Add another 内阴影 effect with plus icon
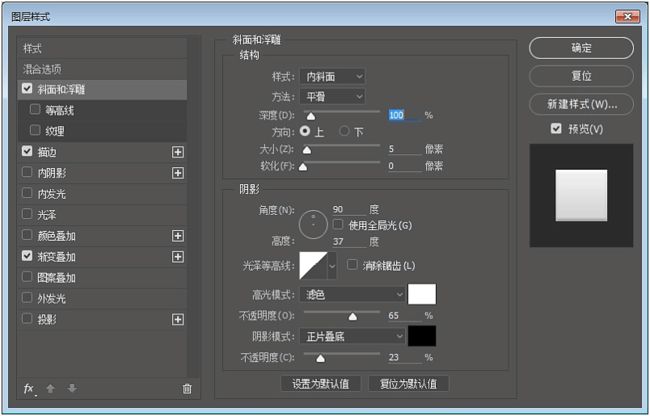Viewport: 650px width, 416px height. tap(178, 173)
